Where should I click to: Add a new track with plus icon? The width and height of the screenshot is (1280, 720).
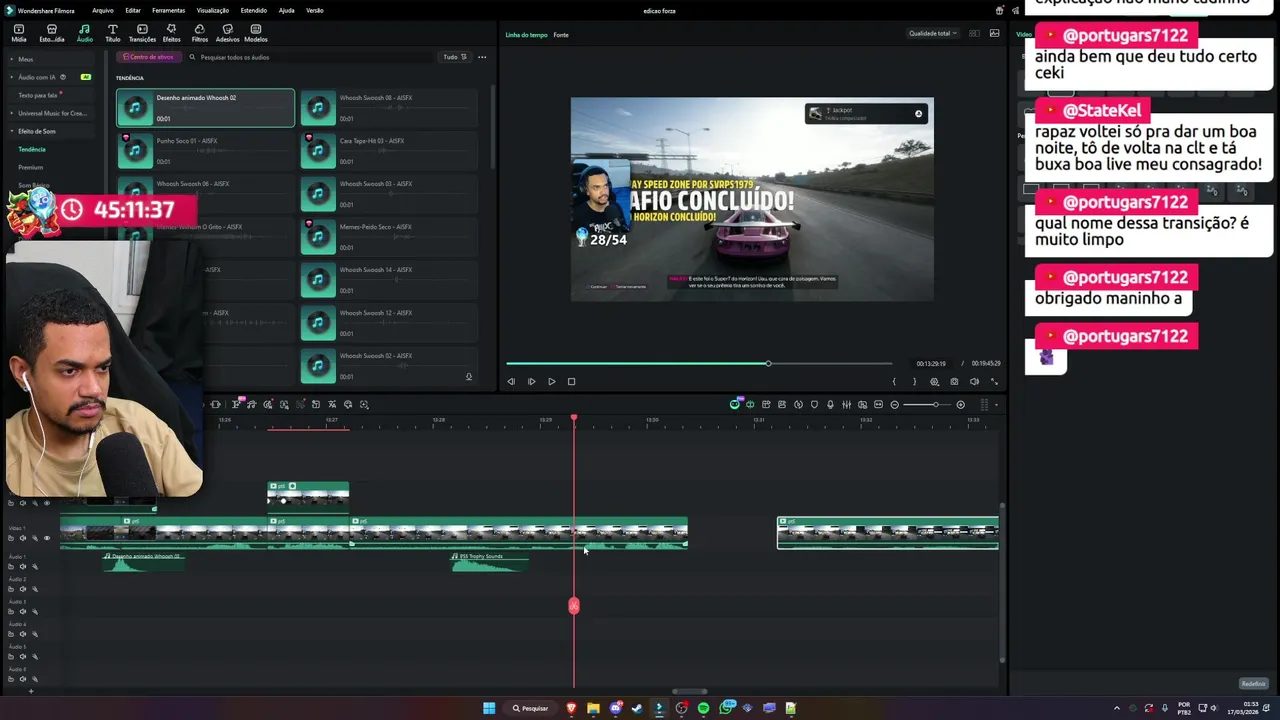[x=30, y=691]
